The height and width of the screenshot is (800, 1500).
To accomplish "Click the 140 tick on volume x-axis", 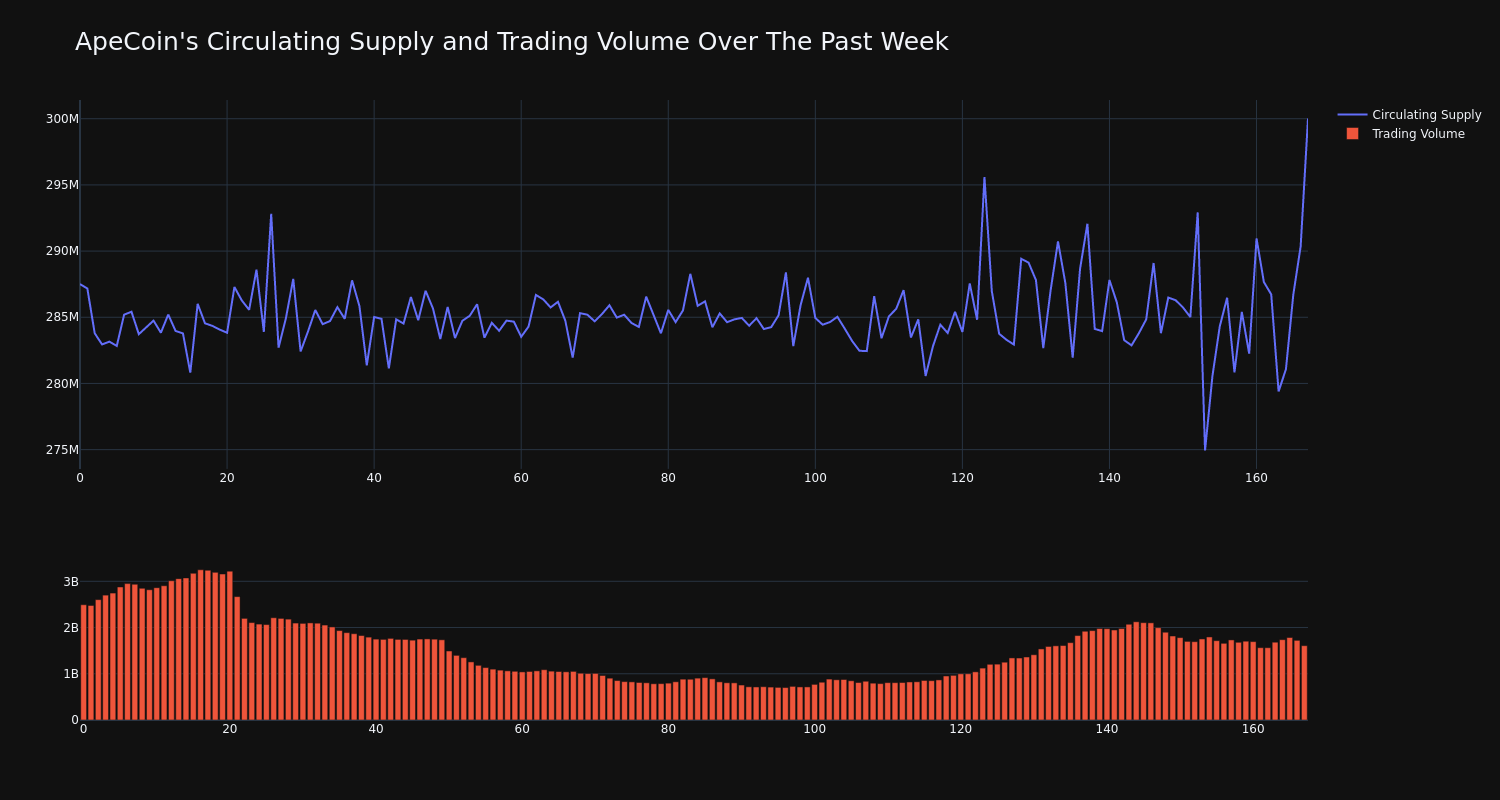I will click(x=1107, y=729).
